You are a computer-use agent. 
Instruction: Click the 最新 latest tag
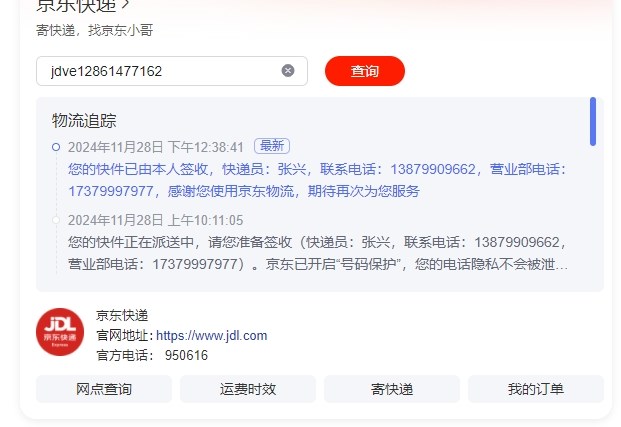pyautogui.click(x=272, y=146)
